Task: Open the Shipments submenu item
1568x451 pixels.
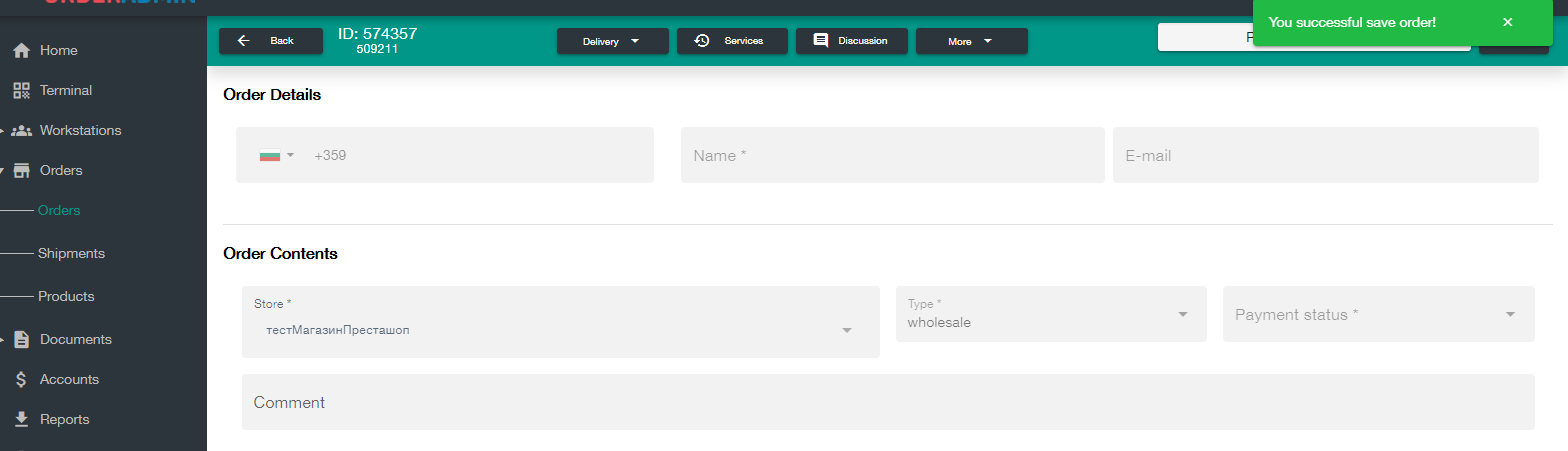Action: pos(71,254)
